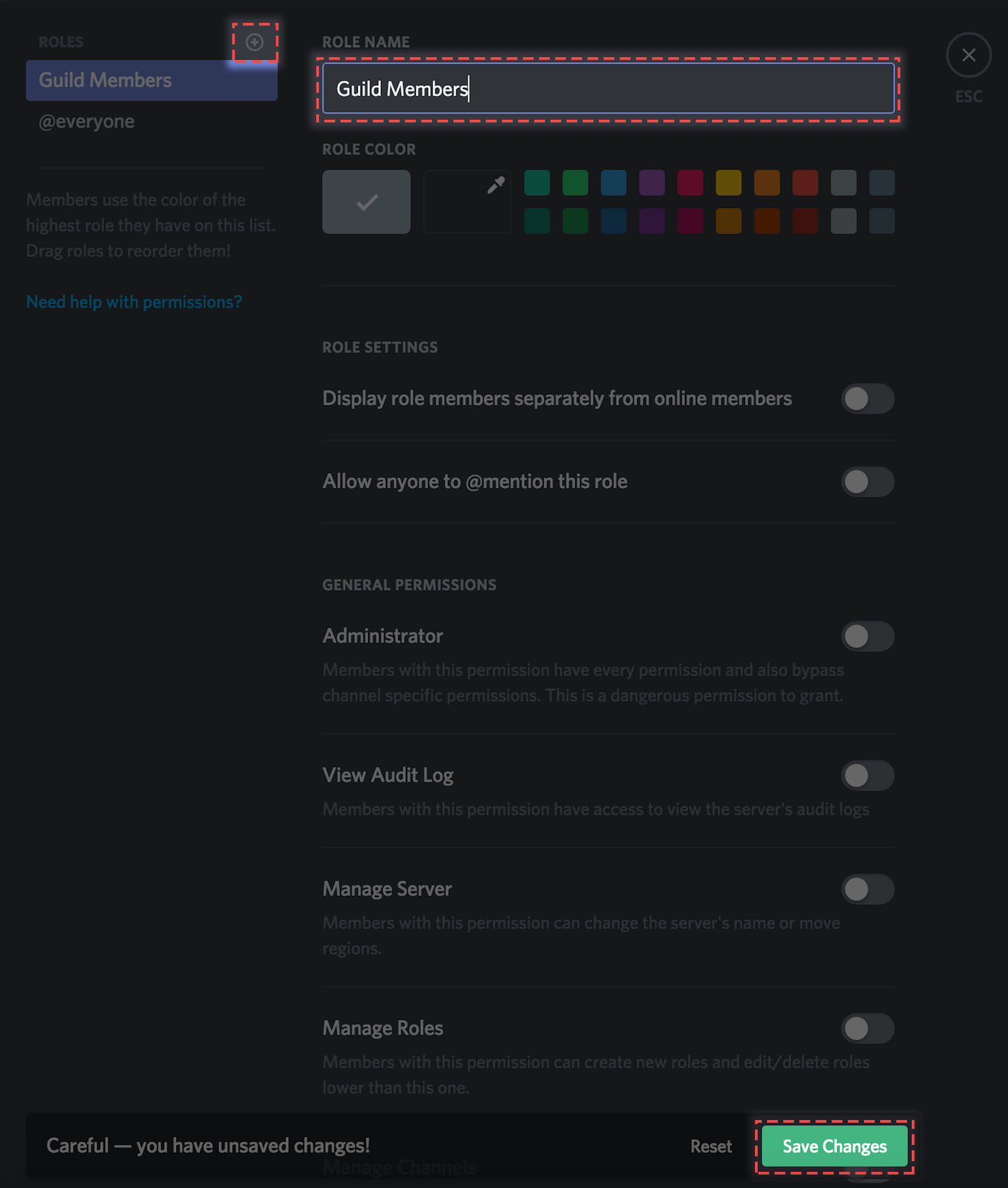The image size is (1008, 1188).
Task: Switch on Manage Server permission
Action: click(x=867, y=889)
